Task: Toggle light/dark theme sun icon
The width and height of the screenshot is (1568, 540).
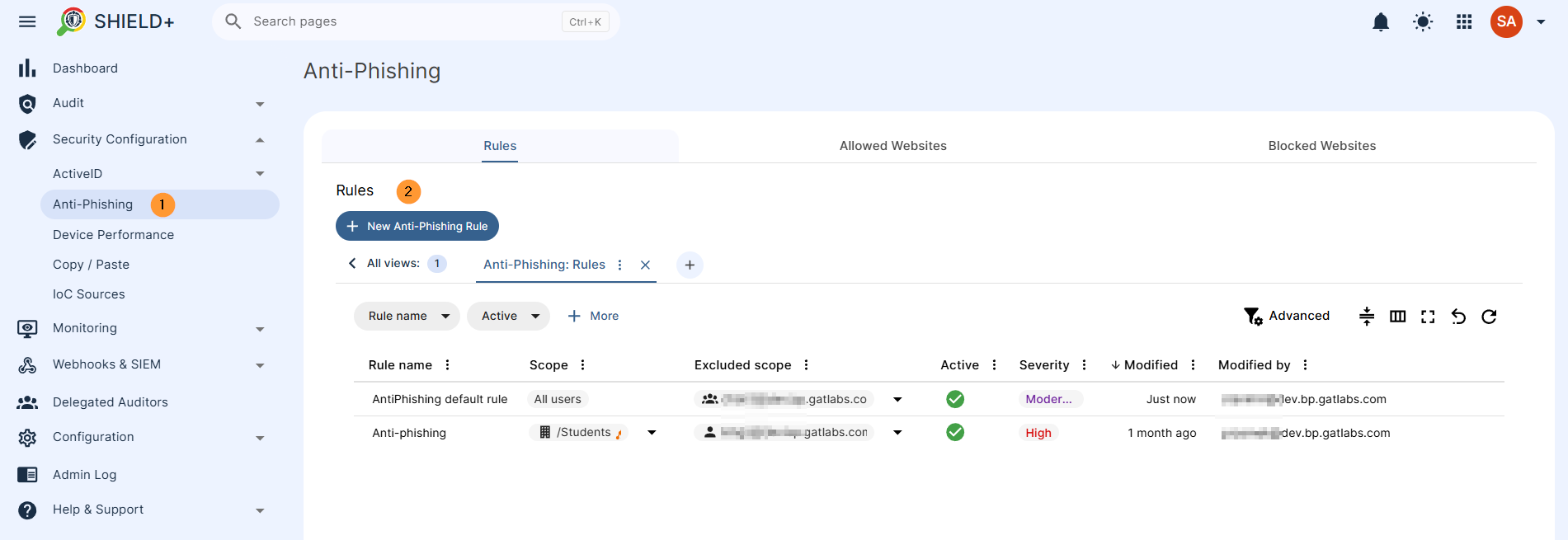Action: pyautogui.click(x=1423, y=21)
